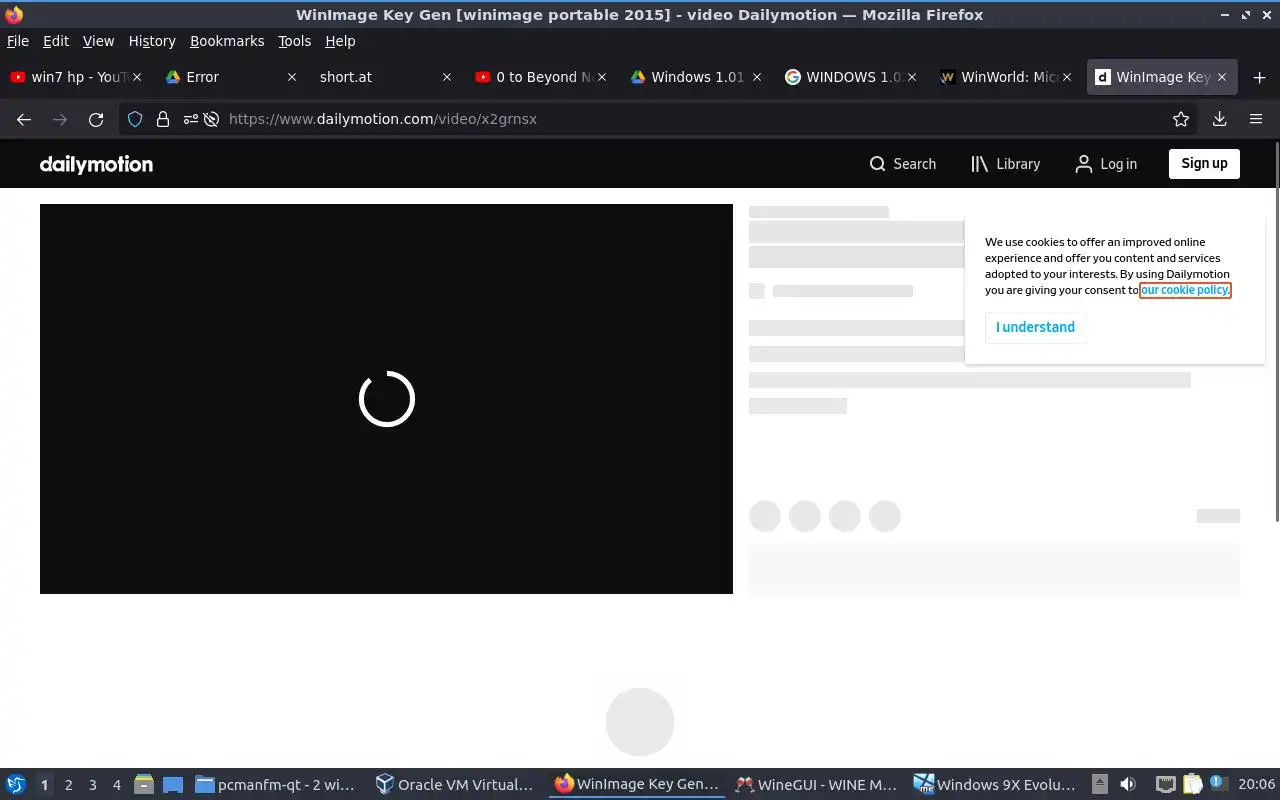Show site security padlock info
The height and width of the screenshot is (800, 1280).
162,119
